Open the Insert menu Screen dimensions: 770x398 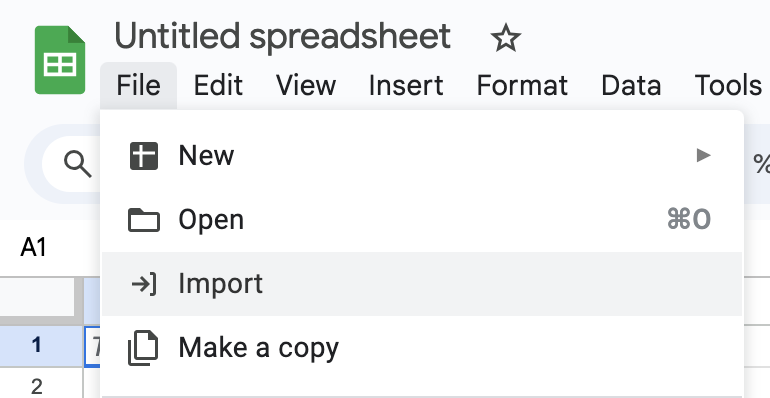pyautogui.click(x=406, y=85)
